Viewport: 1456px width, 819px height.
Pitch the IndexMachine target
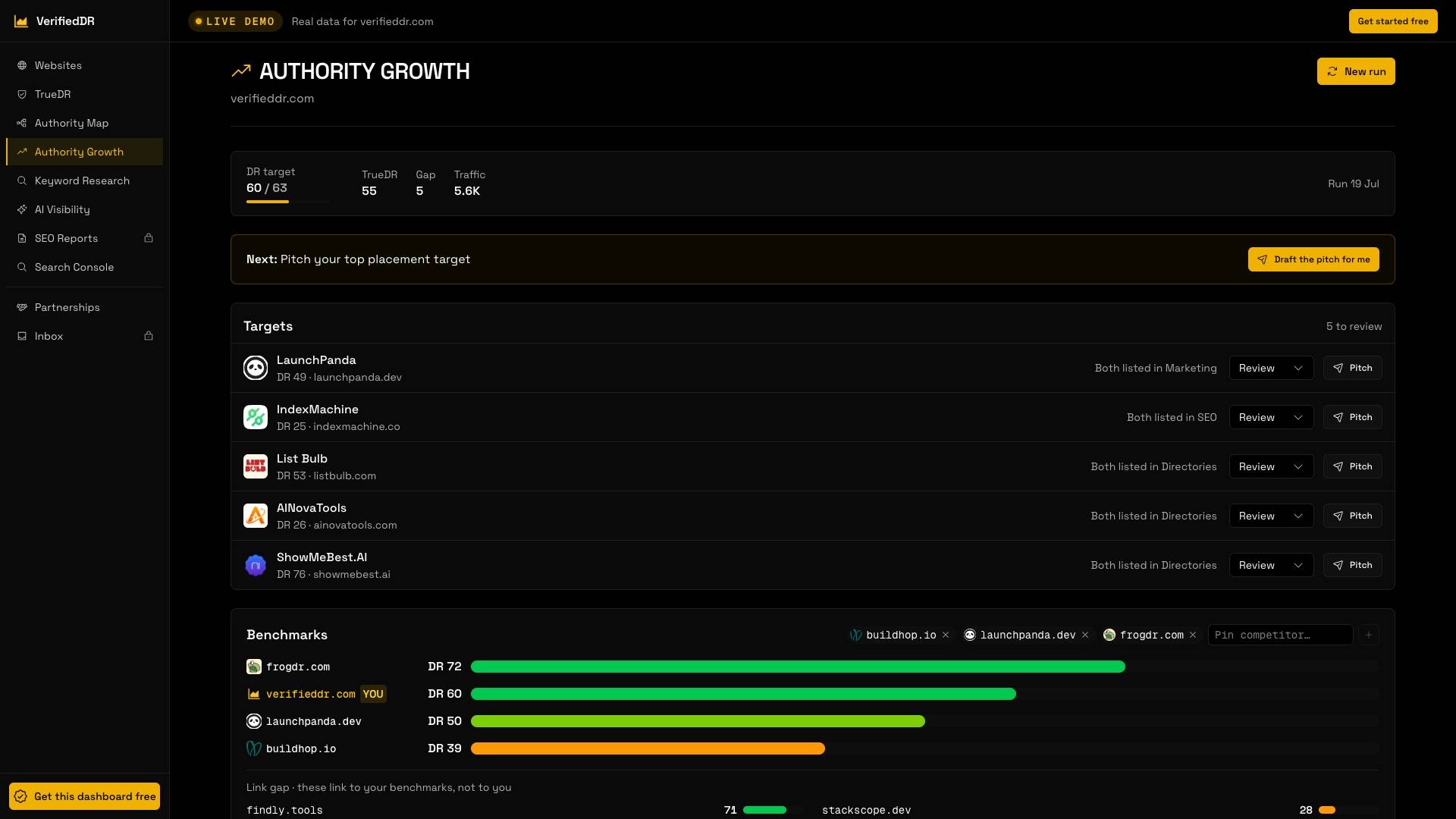coord(1353,417)
